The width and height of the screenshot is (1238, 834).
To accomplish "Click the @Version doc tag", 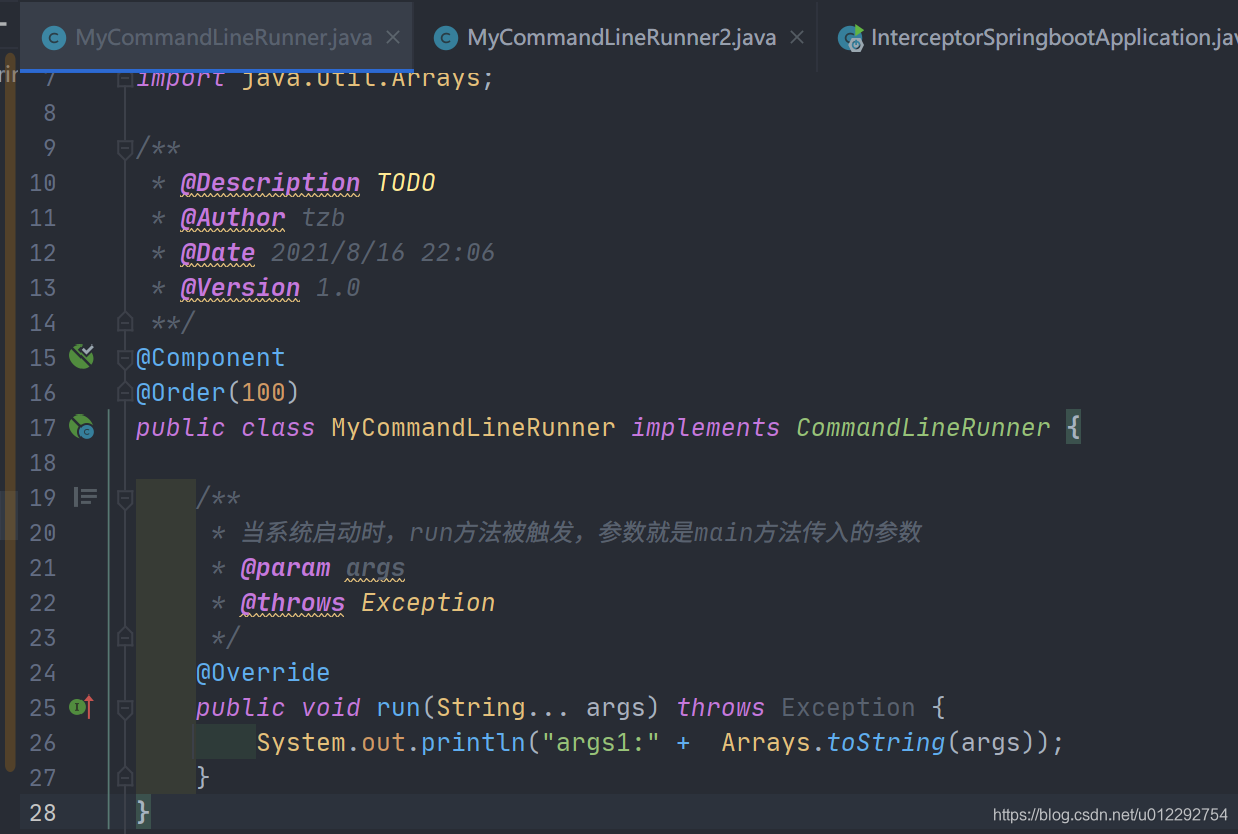I will (x=240, y=288).
